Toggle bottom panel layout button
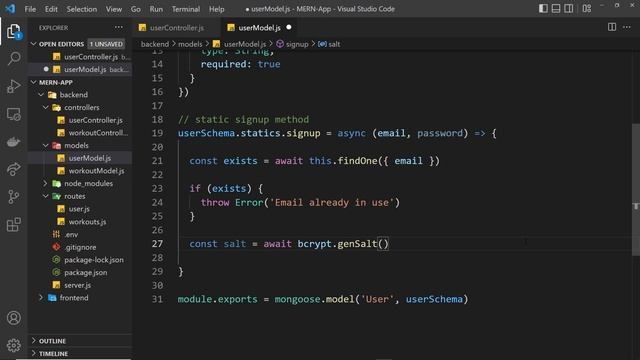640x360 pixels. pyautogui.click(x=556, y=9)
